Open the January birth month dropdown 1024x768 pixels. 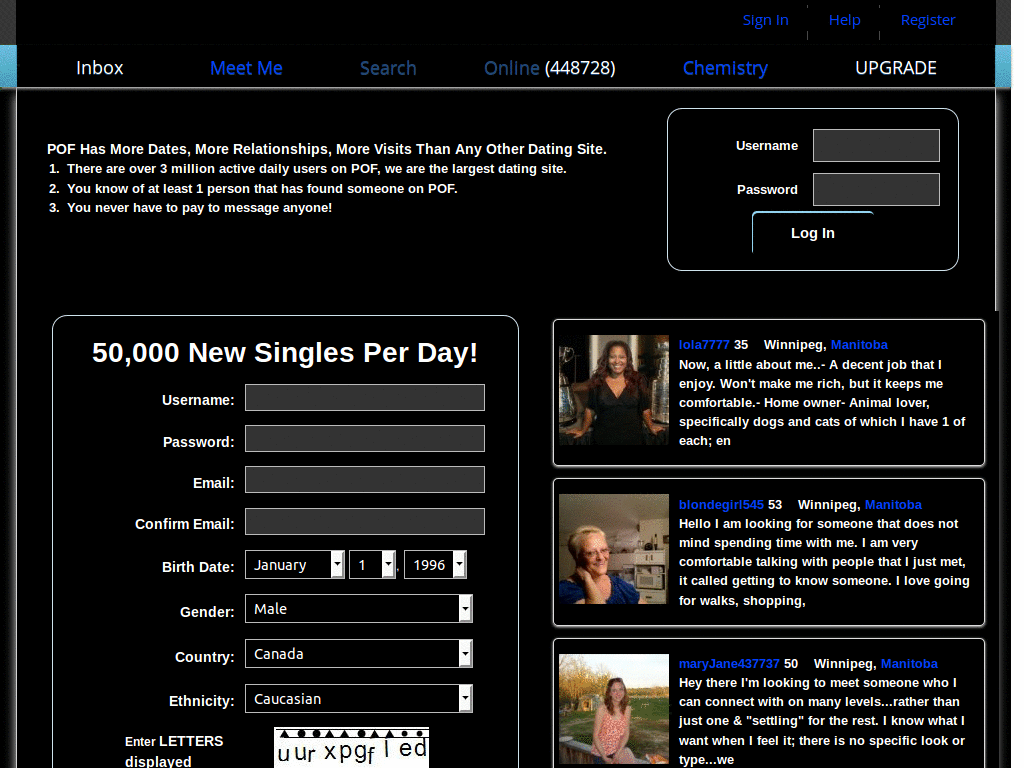pos(294,564)
